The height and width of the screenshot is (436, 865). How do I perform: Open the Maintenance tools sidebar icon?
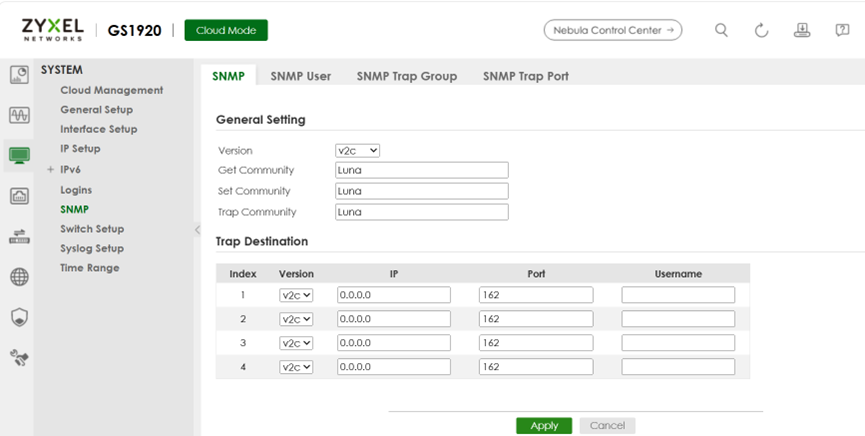tap(19, 358)
